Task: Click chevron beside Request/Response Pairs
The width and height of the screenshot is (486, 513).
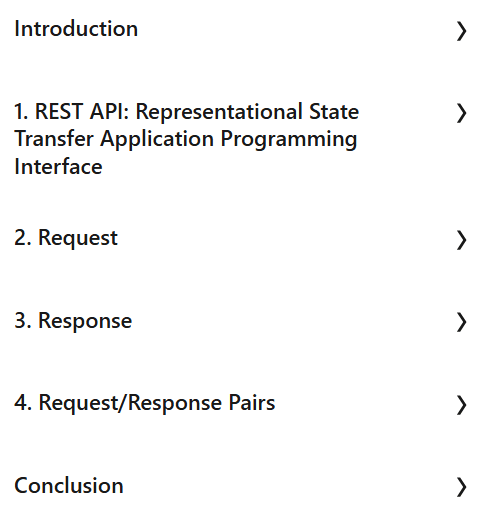Action: coord(461,405)
